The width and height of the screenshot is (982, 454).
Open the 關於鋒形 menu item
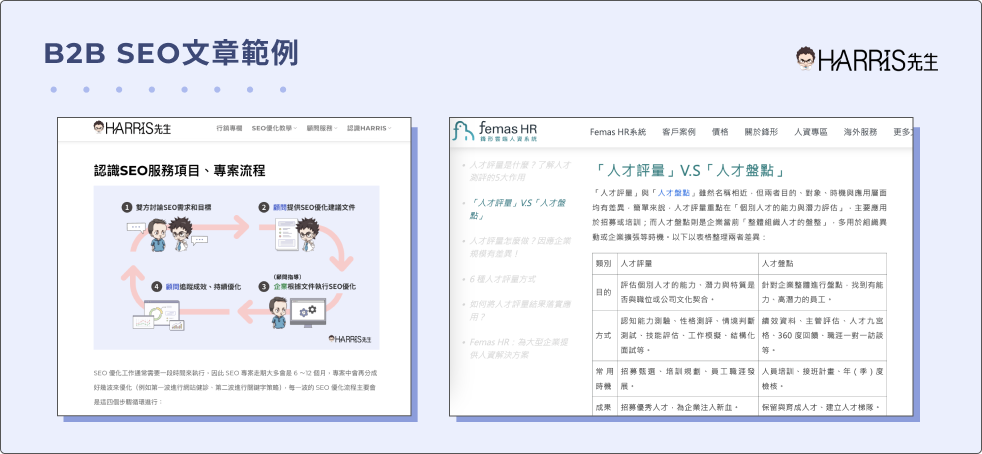(761, 132)
